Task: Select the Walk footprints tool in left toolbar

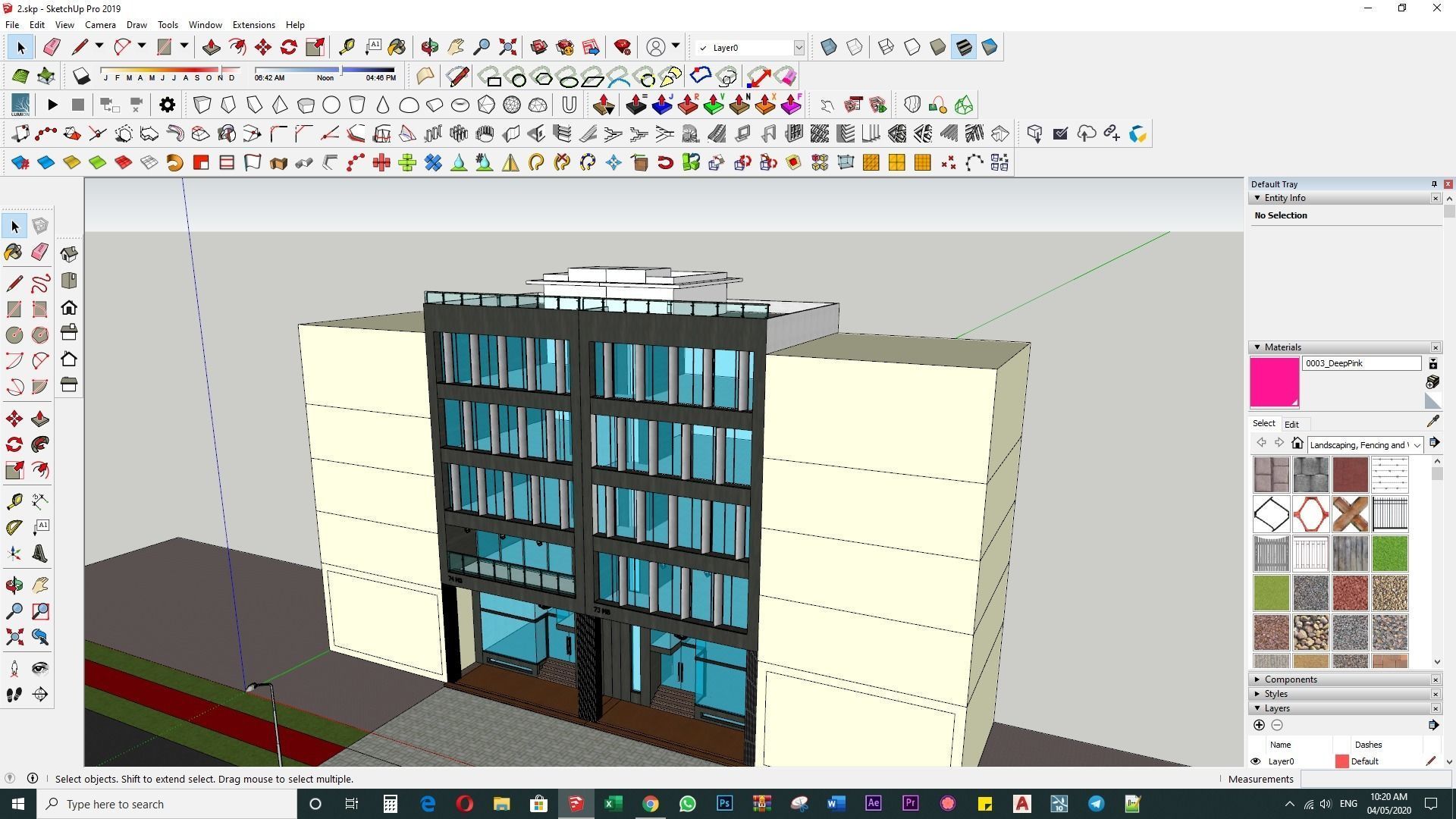Action: tap(14, 695)
